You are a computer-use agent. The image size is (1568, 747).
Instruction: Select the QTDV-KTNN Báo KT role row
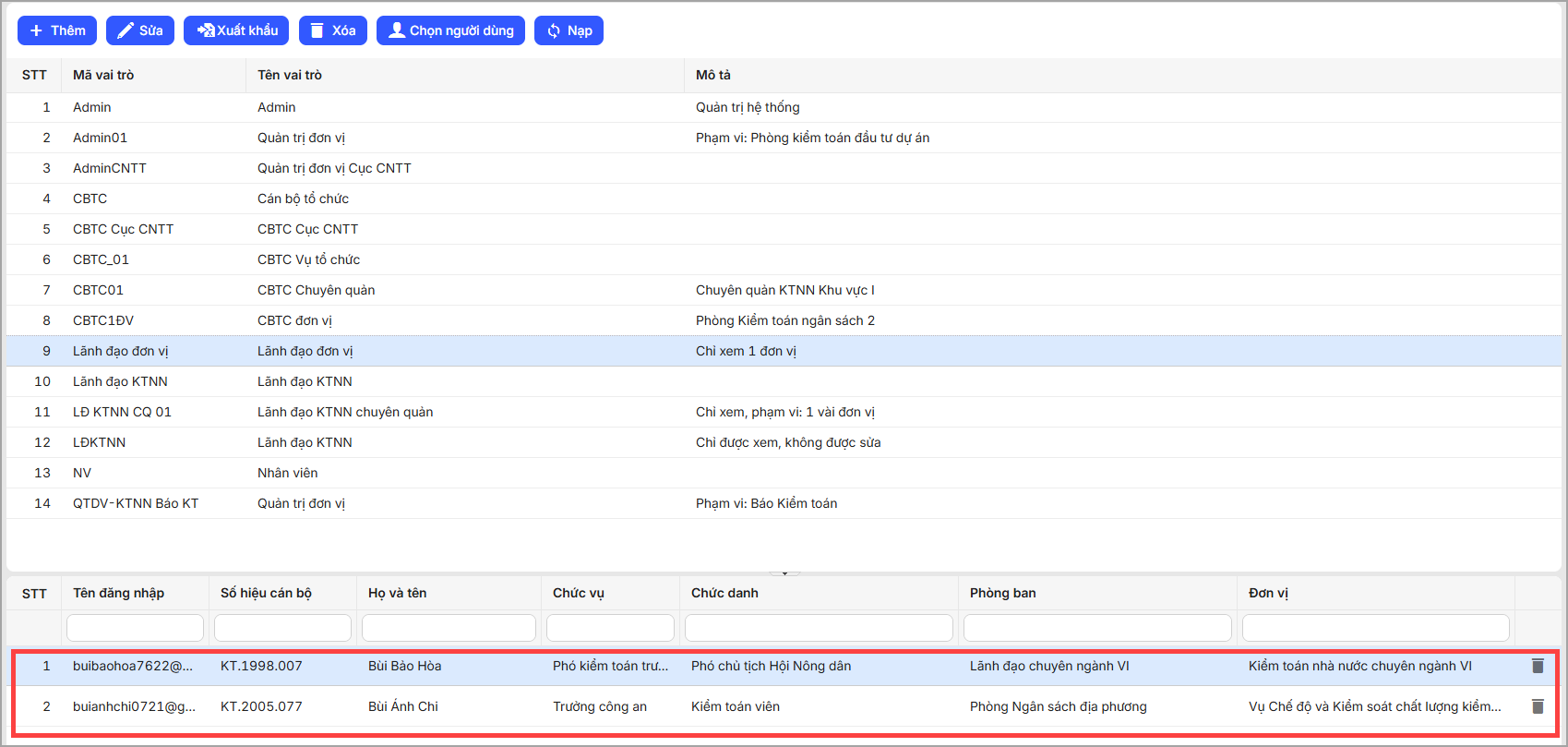[277, 504]
